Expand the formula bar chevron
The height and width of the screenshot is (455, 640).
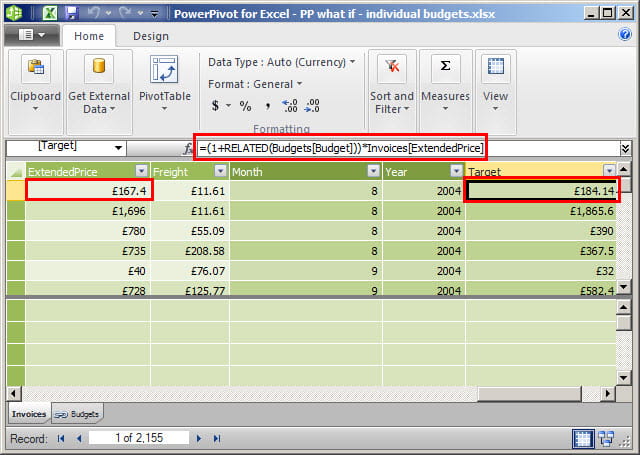(x=625, y=149)
